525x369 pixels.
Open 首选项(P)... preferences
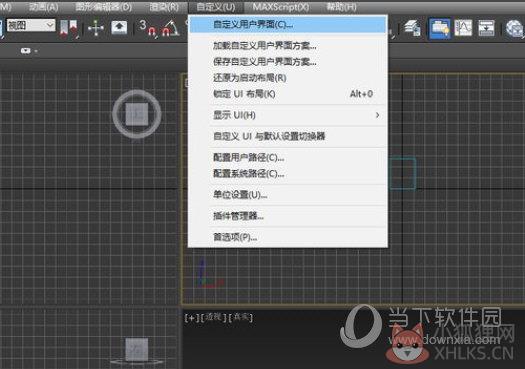click(288, 237)
